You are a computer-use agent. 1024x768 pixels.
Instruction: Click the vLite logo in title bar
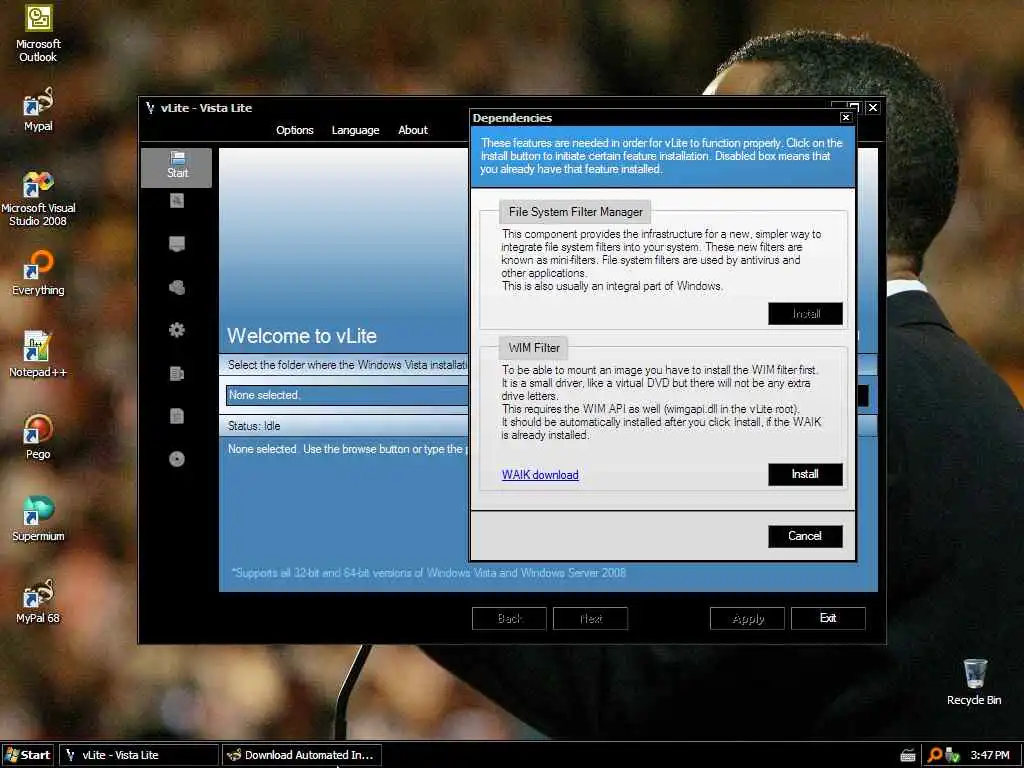150,108
